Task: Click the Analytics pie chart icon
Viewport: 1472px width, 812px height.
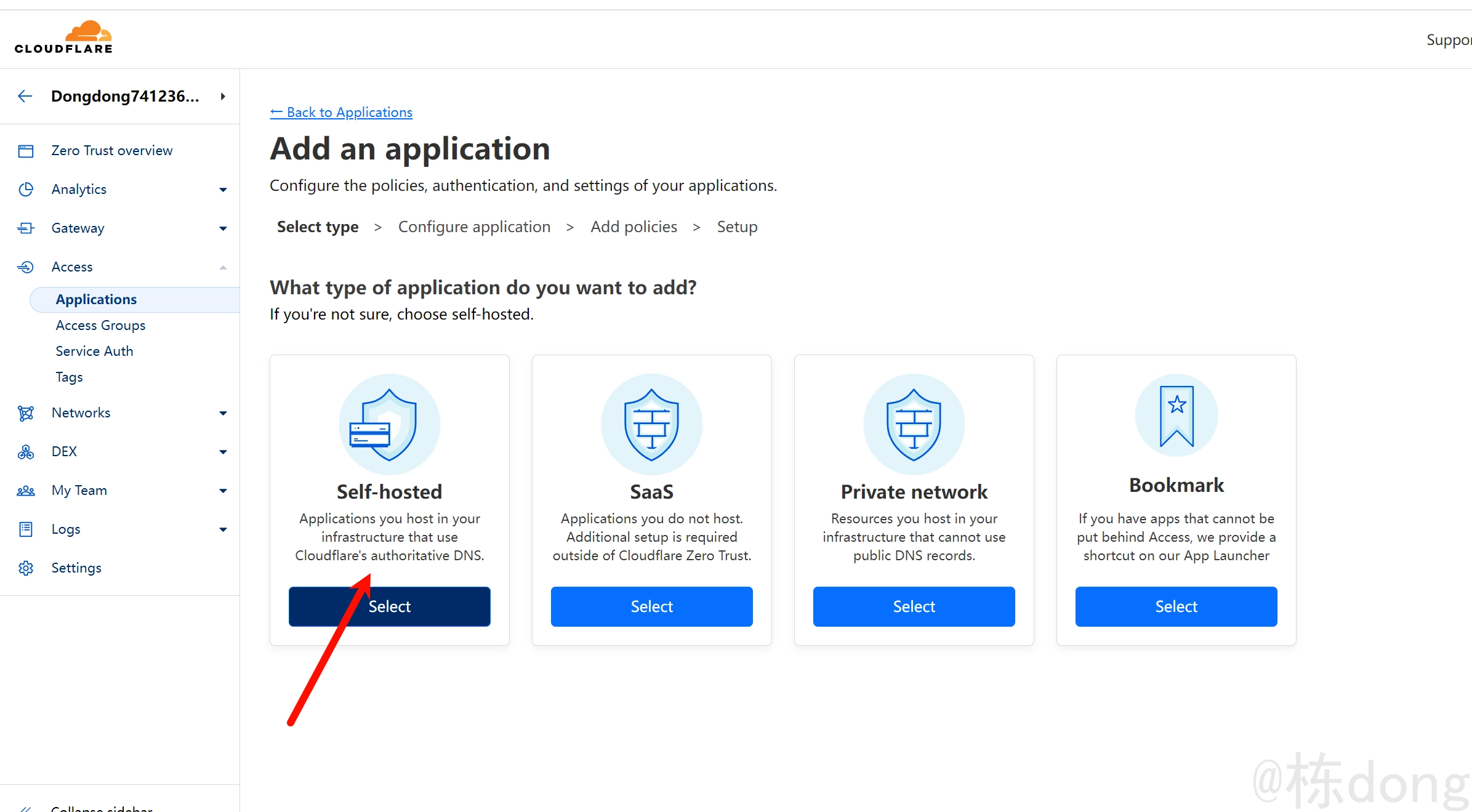Action: (x=26, y=190)
